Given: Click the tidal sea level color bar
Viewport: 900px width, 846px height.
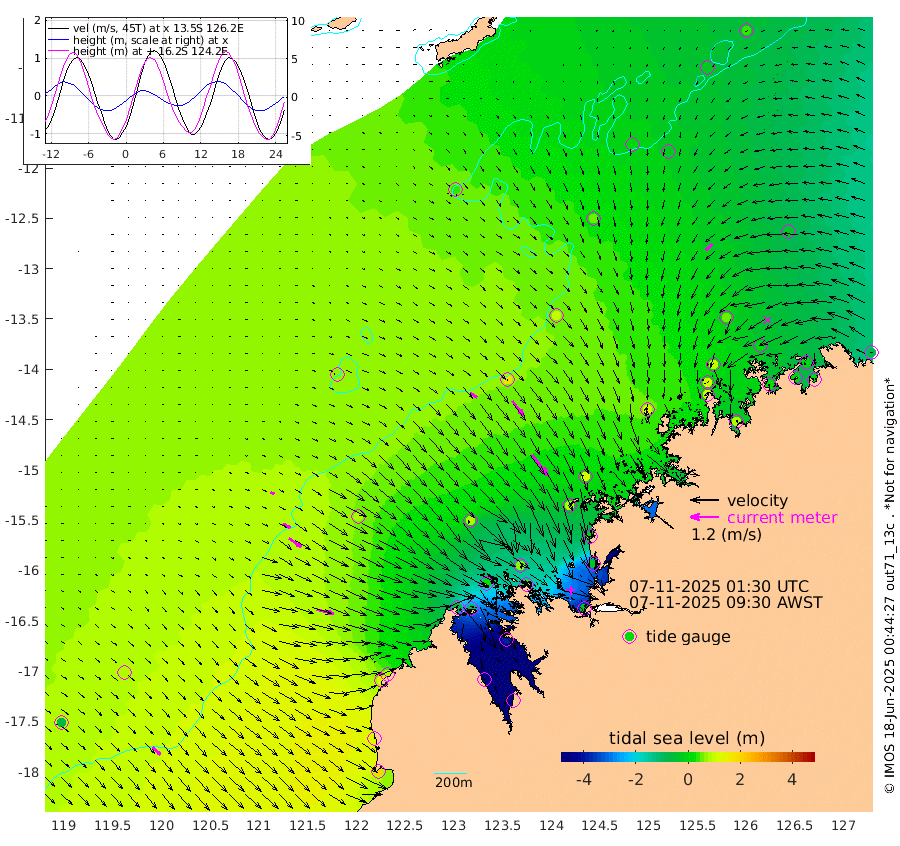Looking at the screenshot, I should [x=688, y=756].
